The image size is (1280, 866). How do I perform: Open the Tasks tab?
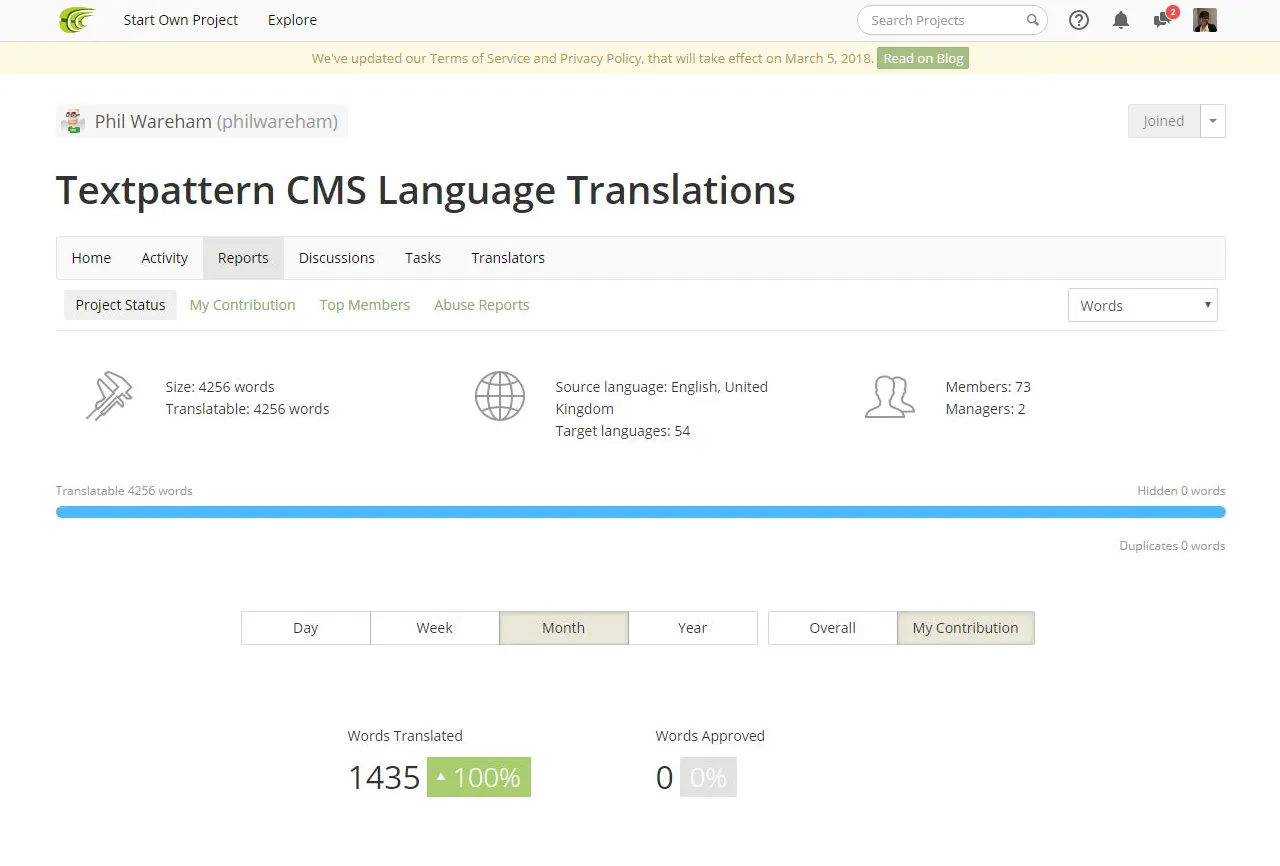[x=423, y=258]
